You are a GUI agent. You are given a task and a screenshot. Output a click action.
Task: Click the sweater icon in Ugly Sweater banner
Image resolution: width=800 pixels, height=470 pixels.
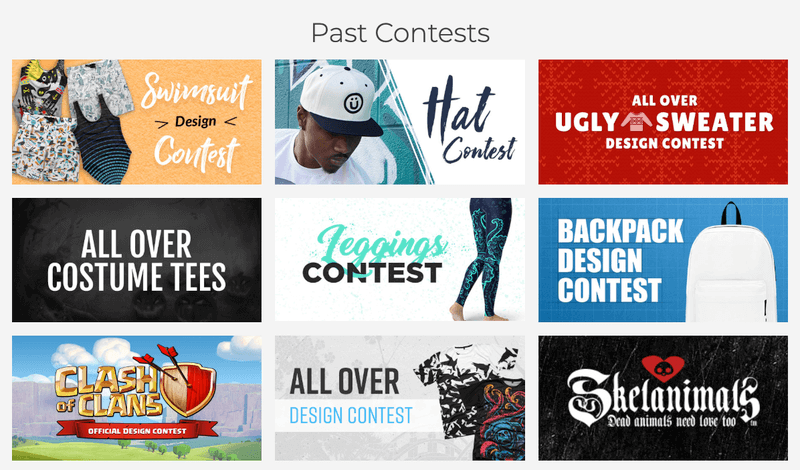click(636, 122)
